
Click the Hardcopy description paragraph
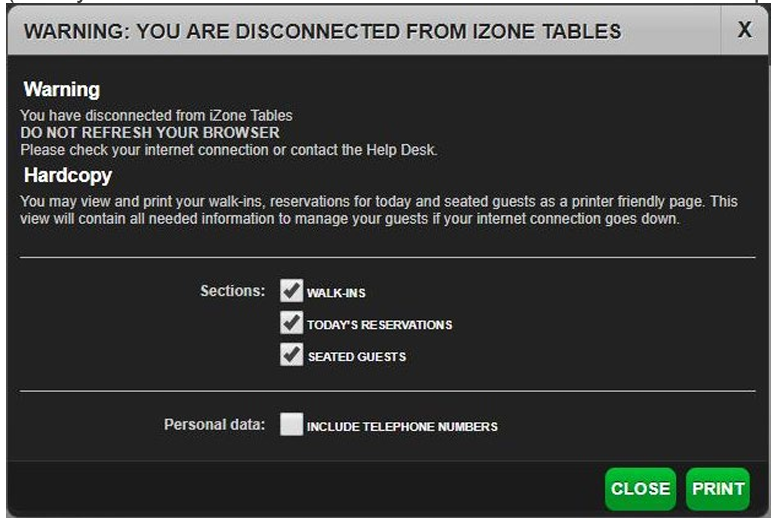click(x=378, y=210)
